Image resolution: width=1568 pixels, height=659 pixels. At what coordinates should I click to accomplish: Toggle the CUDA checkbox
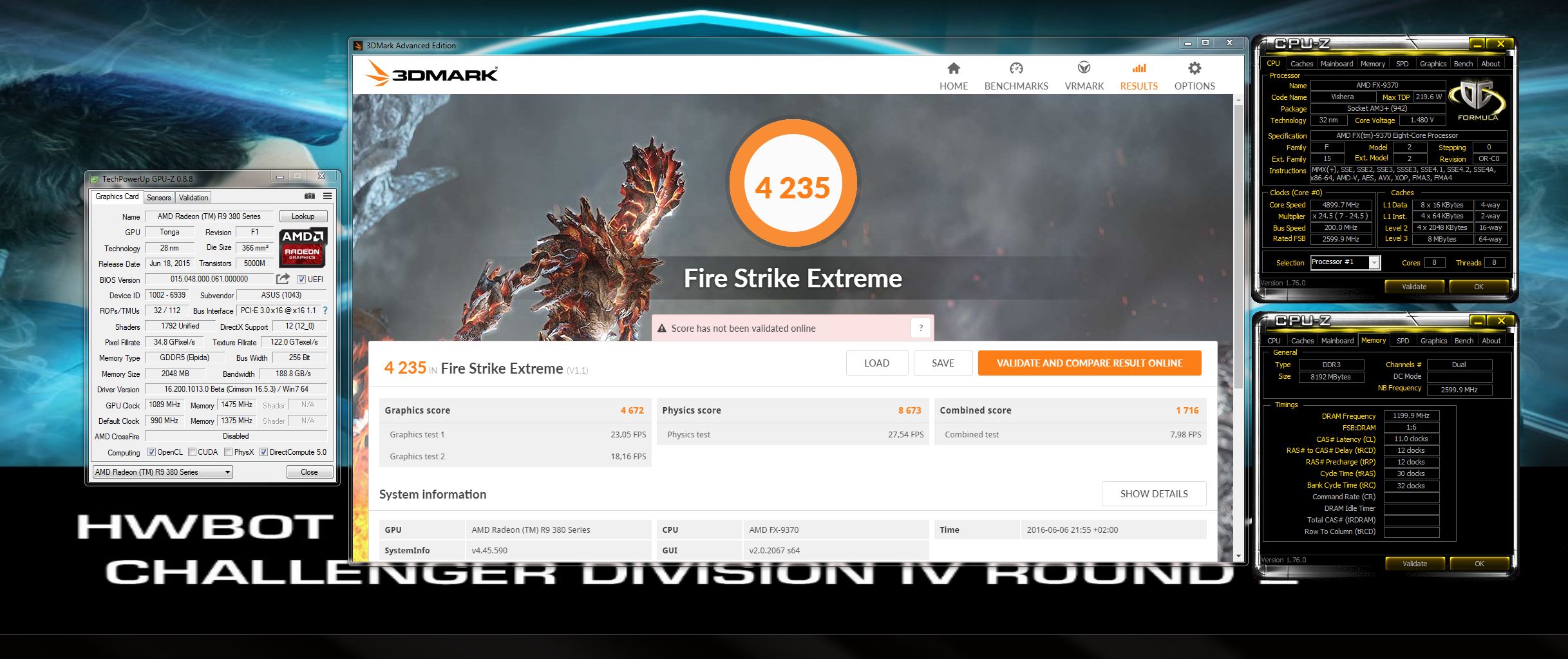tap(192, 452)
